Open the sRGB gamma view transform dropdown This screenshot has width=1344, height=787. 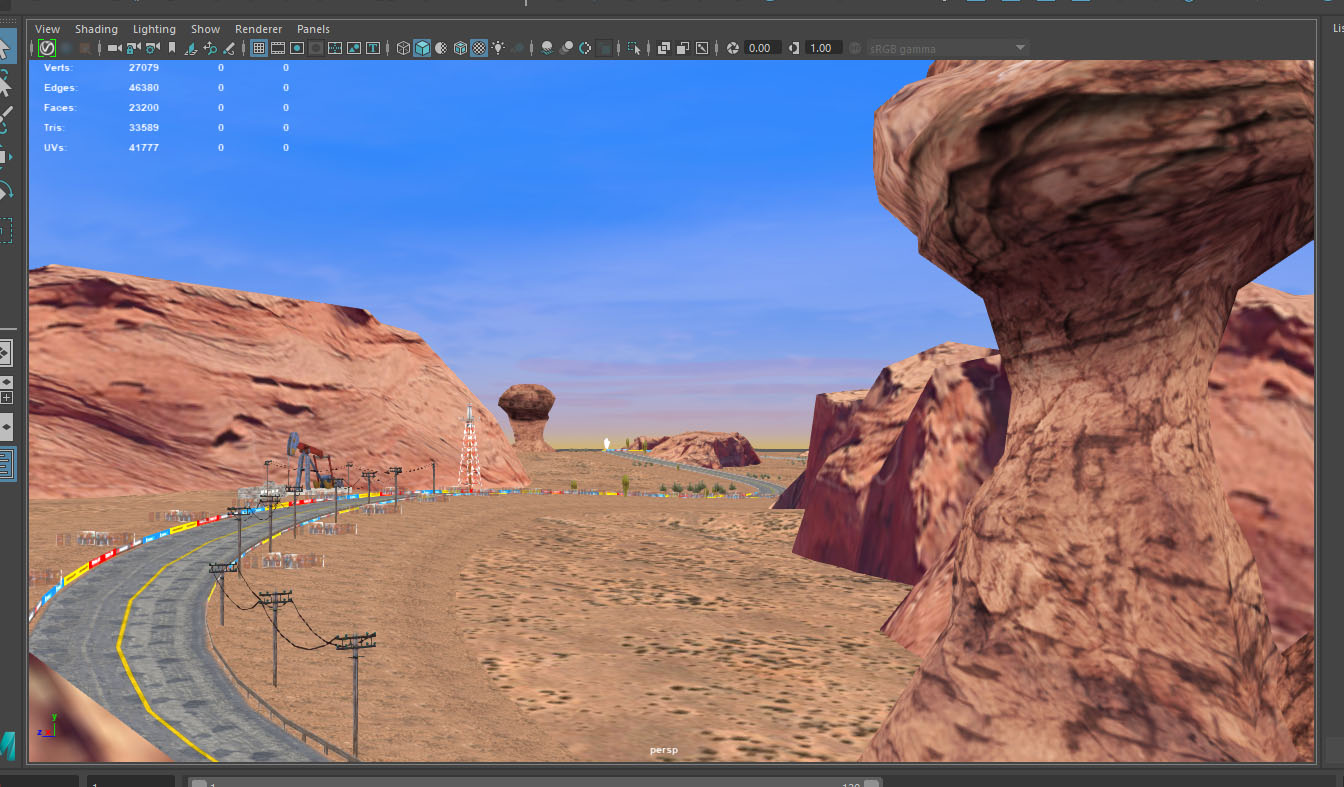tap(947, 48)
